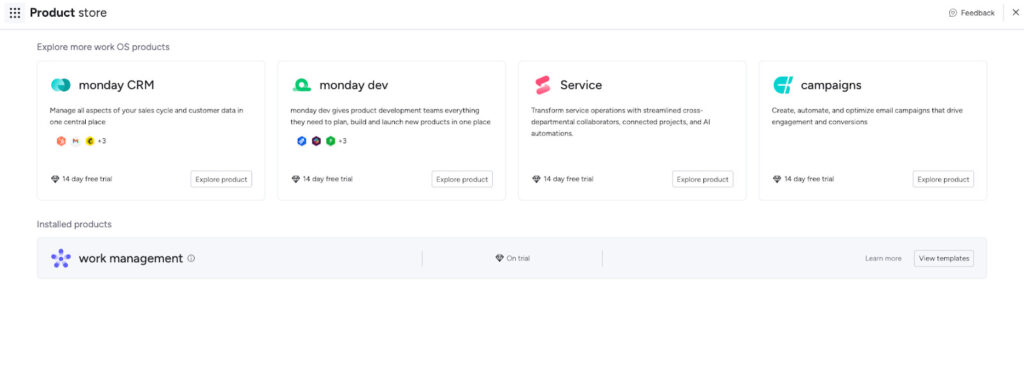Click the diamond trial icon in campaigns card
The height and width of the screenshot is (373, 1024).
coord(777,179)
